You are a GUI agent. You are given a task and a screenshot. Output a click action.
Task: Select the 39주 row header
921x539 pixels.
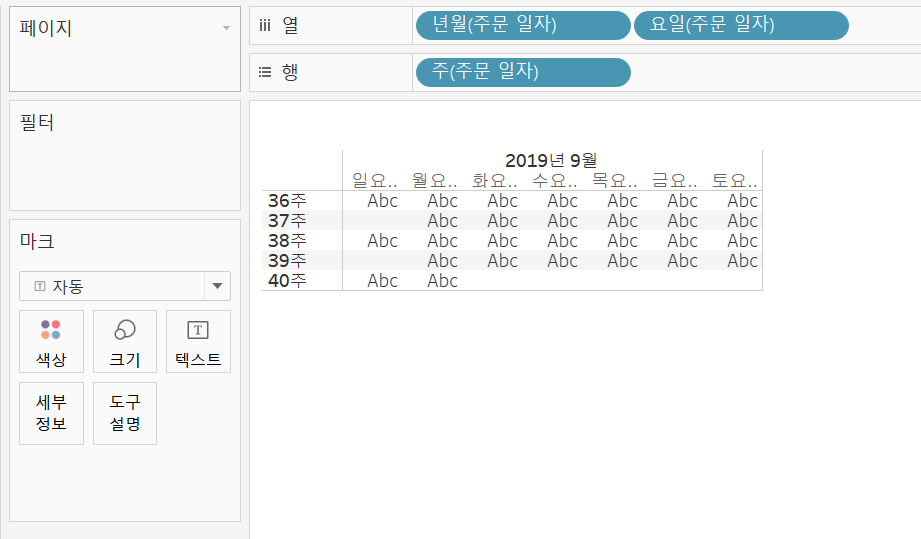pyautogui.click(x=287, y=261)
